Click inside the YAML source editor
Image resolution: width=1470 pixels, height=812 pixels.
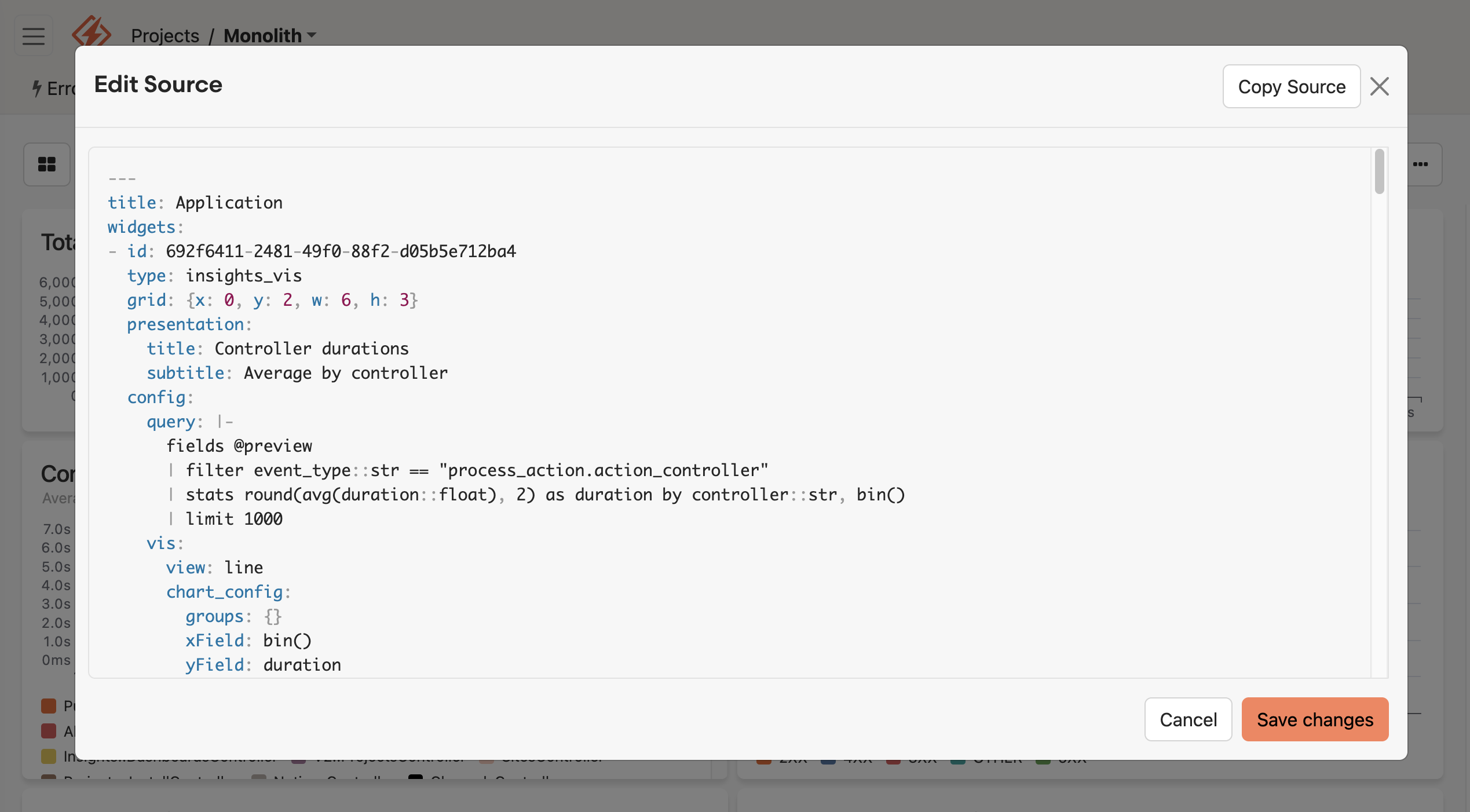[695, 405]
